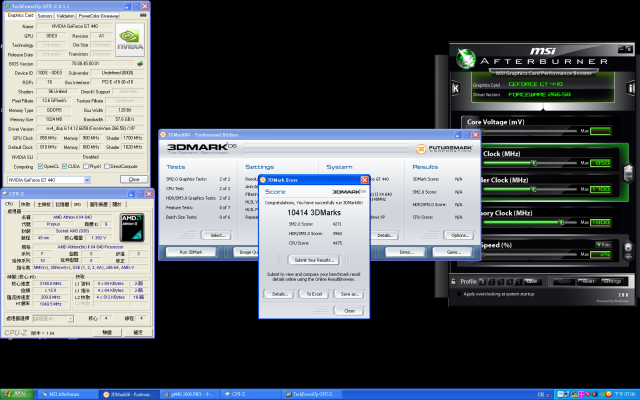This screenshot has width=640, height=400.
Task: Open the Sensors tab in GPU-Z
Action: pos(45,16)
